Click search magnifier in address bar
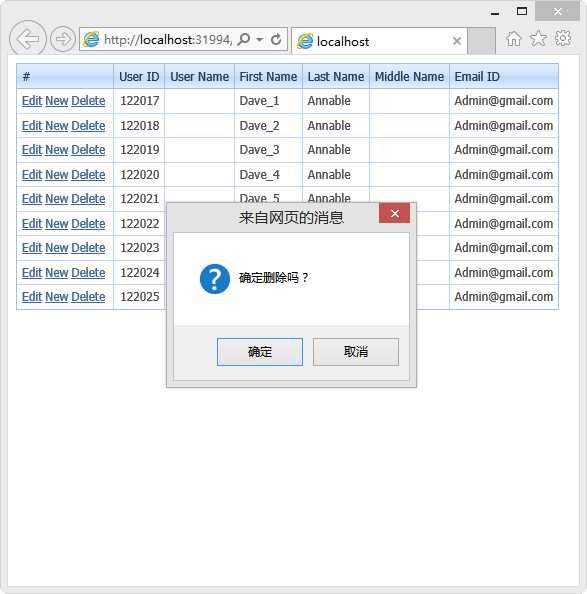This screenshot has height=594, width=587. [x=244, y=39]
